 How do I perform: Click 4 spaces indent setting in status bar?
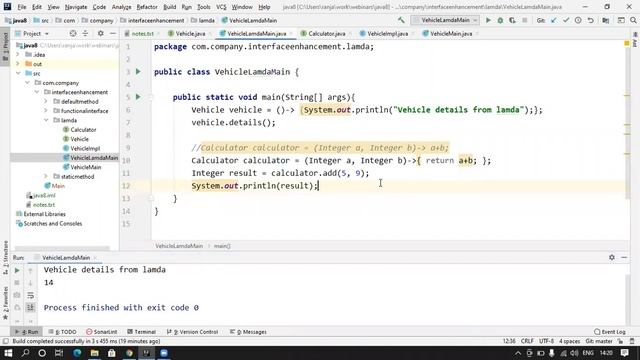[569, 341]
